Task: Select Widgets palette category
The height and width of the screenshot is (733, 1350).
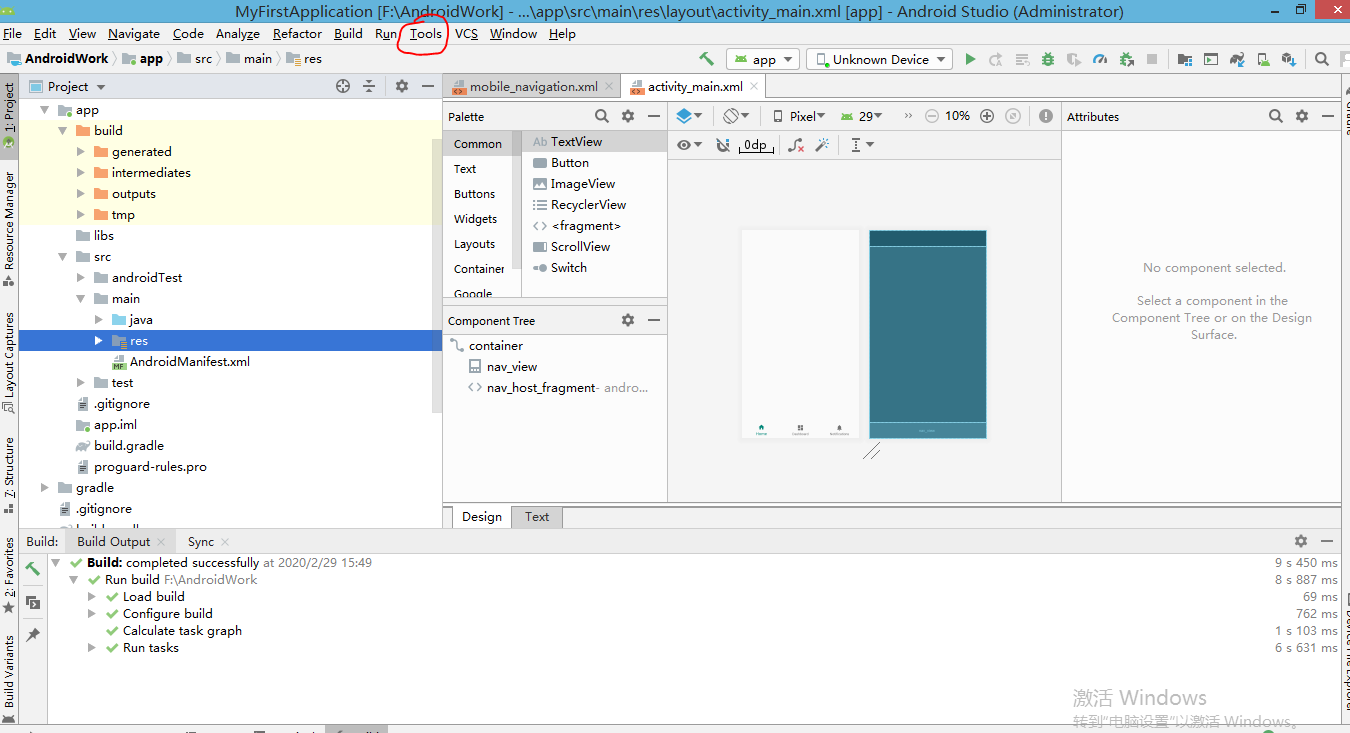Action: (x=475, y=219)
